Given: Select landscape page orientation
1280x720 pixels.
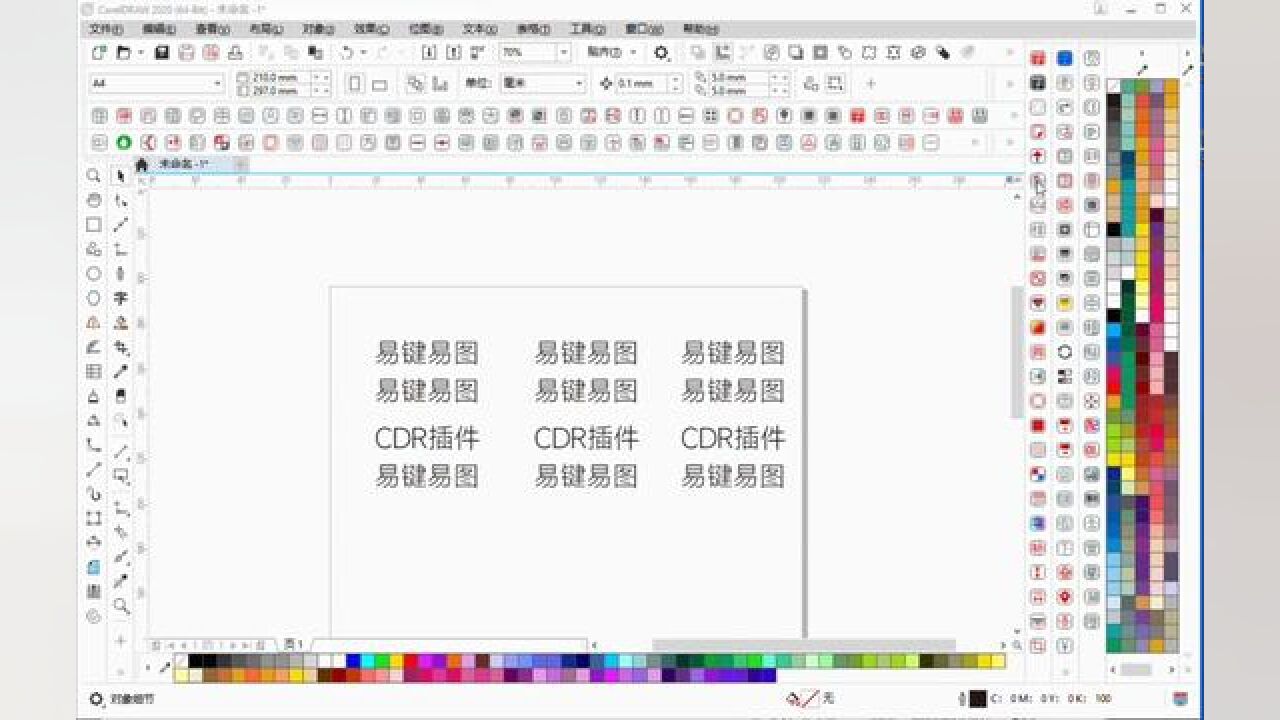Looking at the screenshot, I should 380,84.
